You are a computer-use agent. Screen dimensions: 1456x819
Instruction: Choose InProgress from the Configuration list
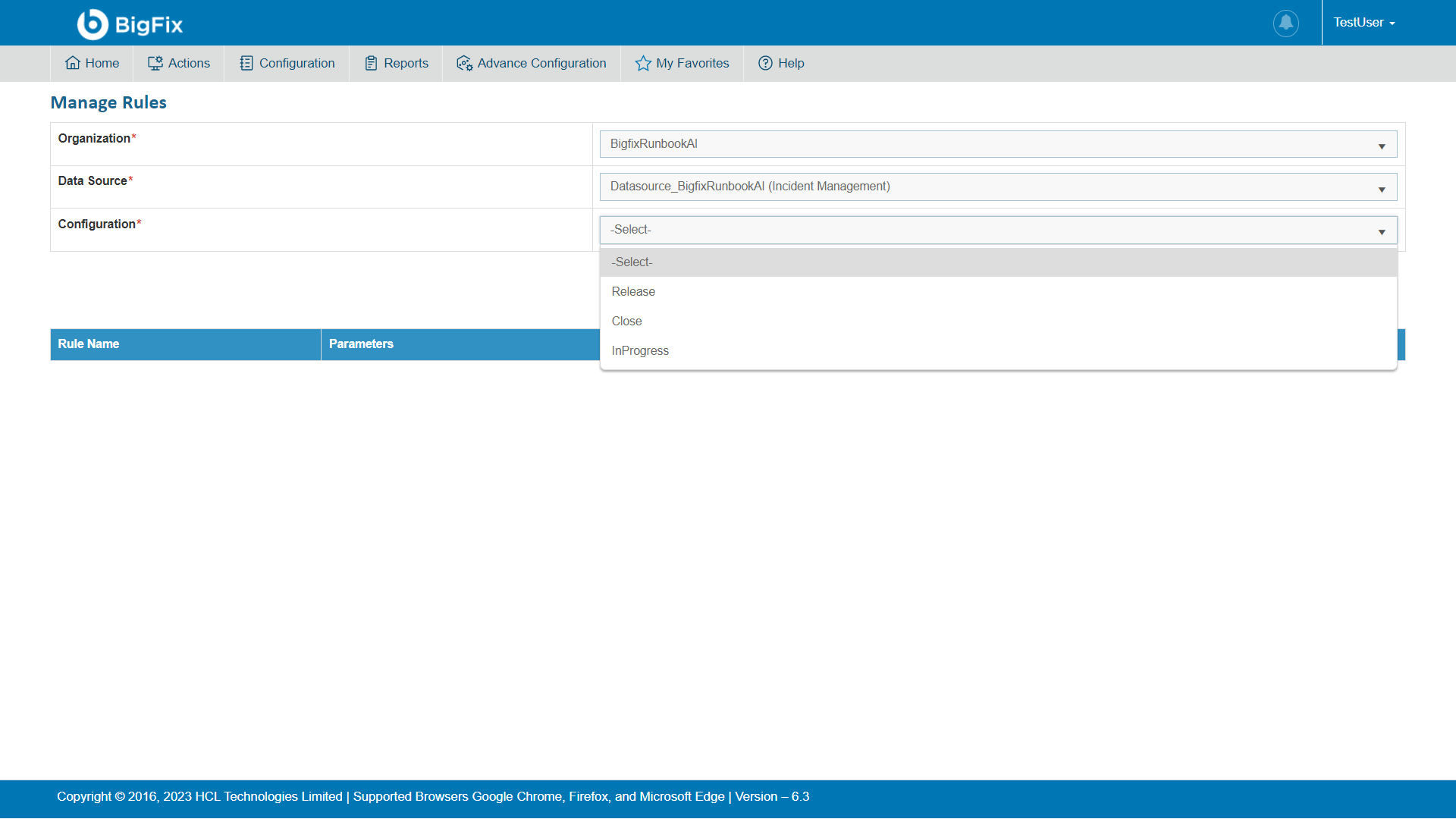coord(640,351)
